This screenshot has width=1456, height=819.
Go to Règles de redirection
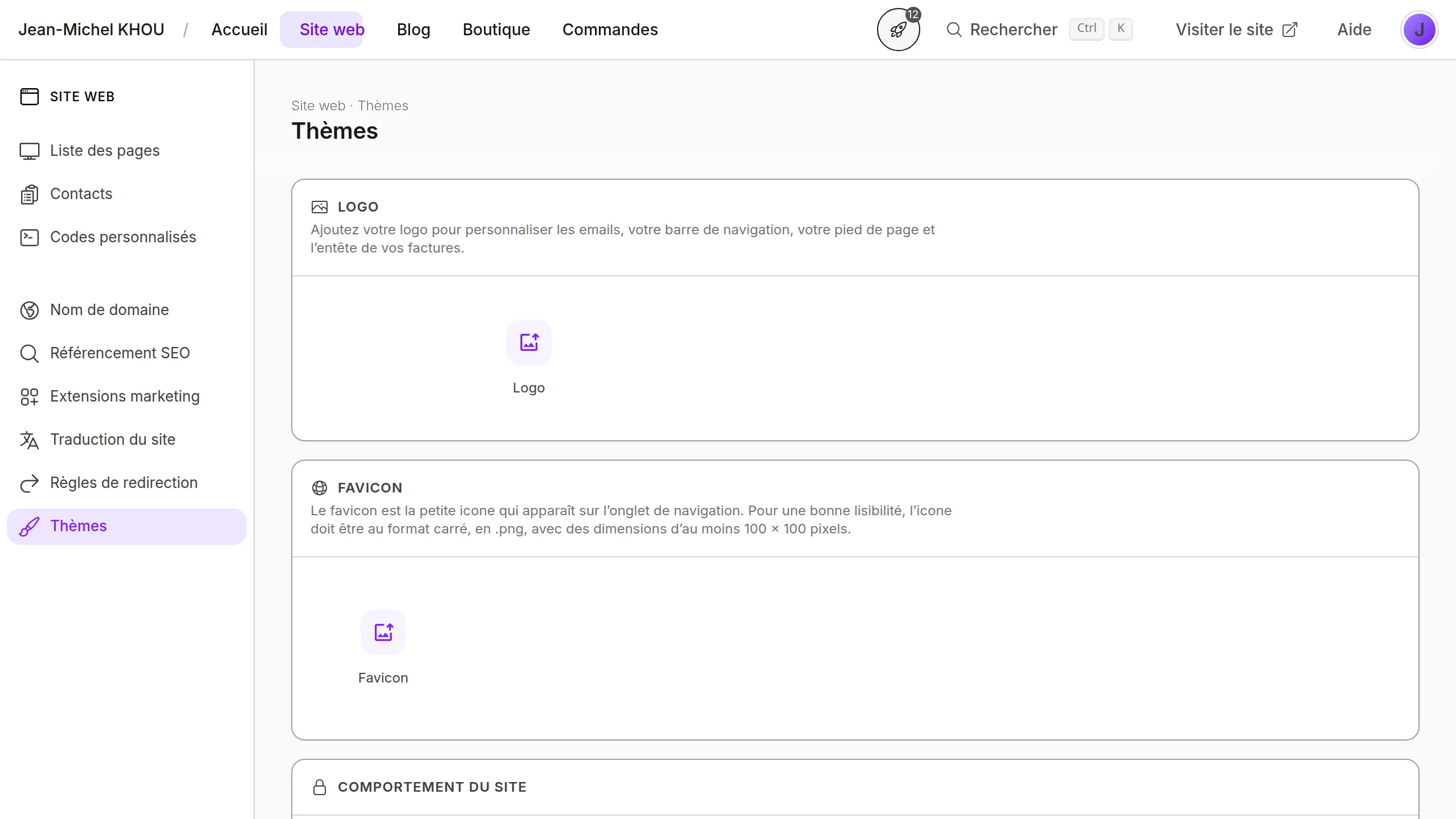click(x=123, y=483)
